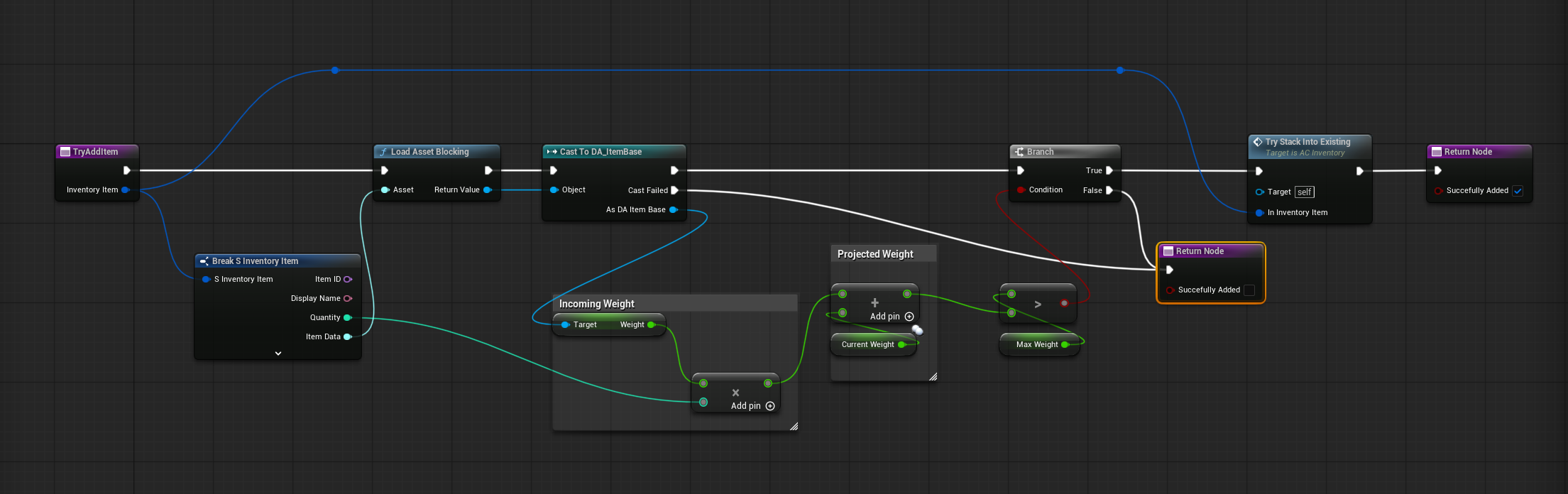The width and height of the screenshot is (1568, 494).
Task: Click selected Return Node exec input pin
Action: click(x=1170, y=270)
